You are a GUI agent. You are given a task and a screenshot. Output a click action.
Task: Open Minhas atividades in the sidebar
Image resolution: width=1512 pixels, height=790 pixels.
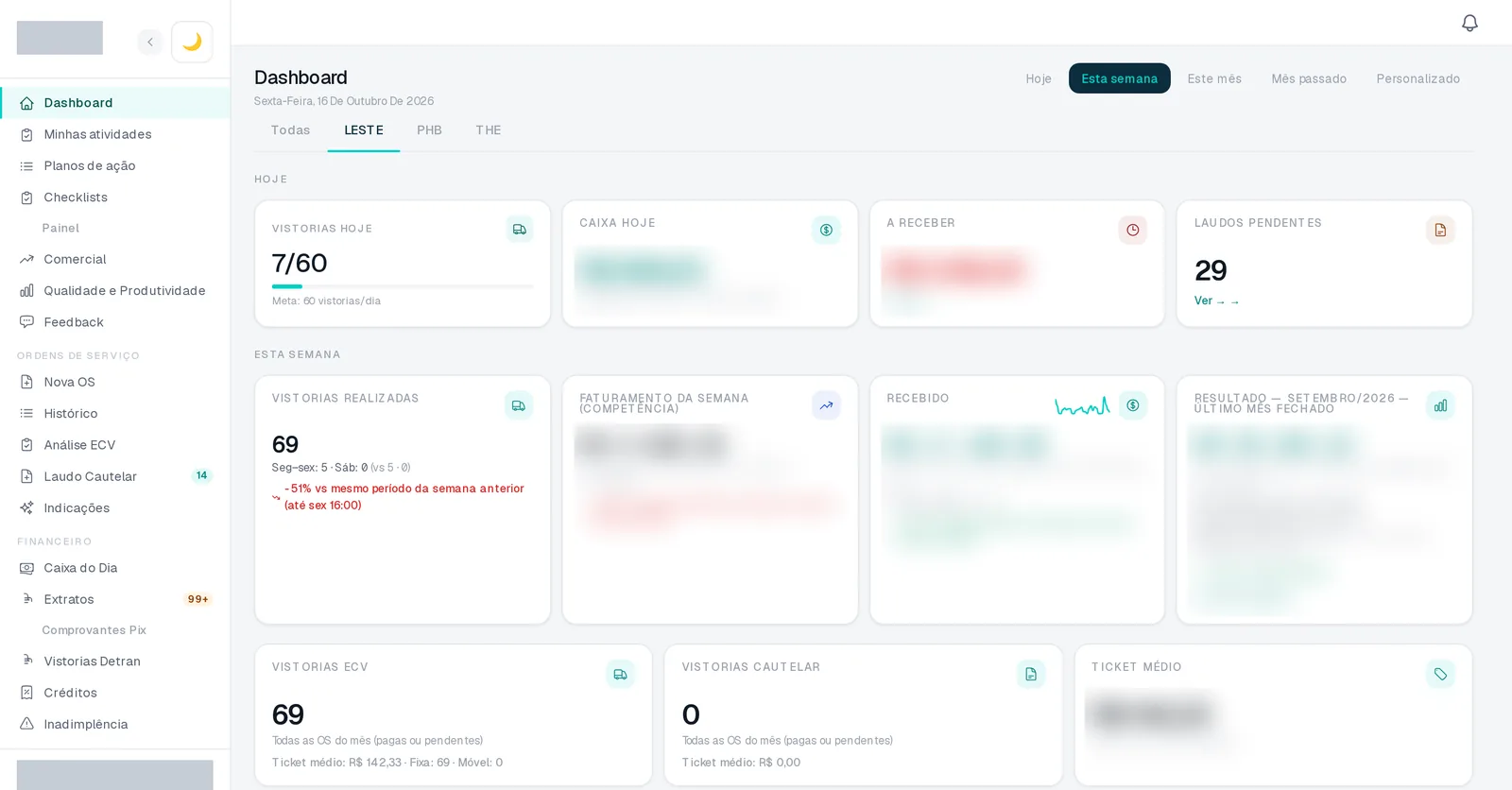114,134
